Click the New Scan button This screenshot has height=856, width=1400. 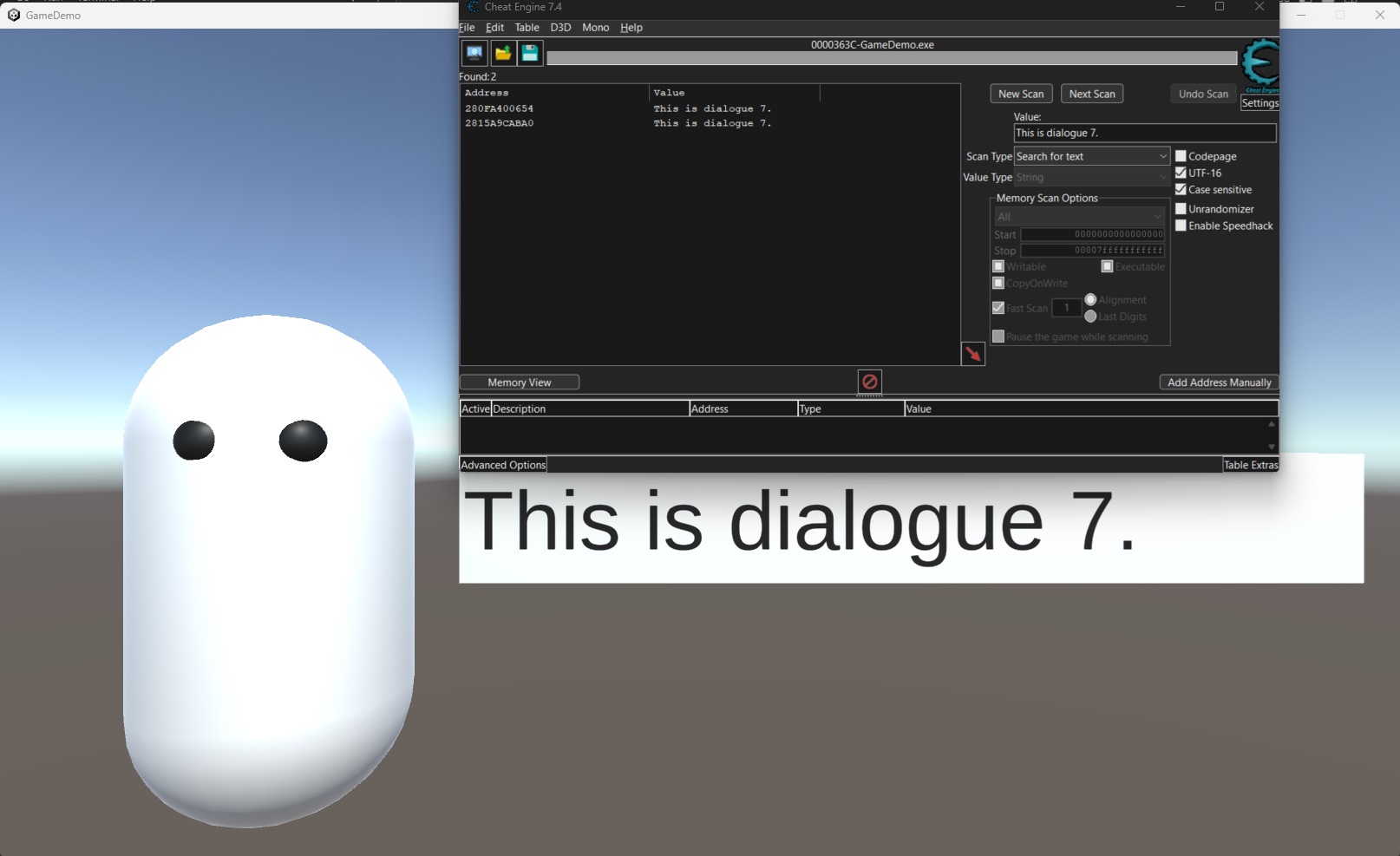tap(1021, 94)
